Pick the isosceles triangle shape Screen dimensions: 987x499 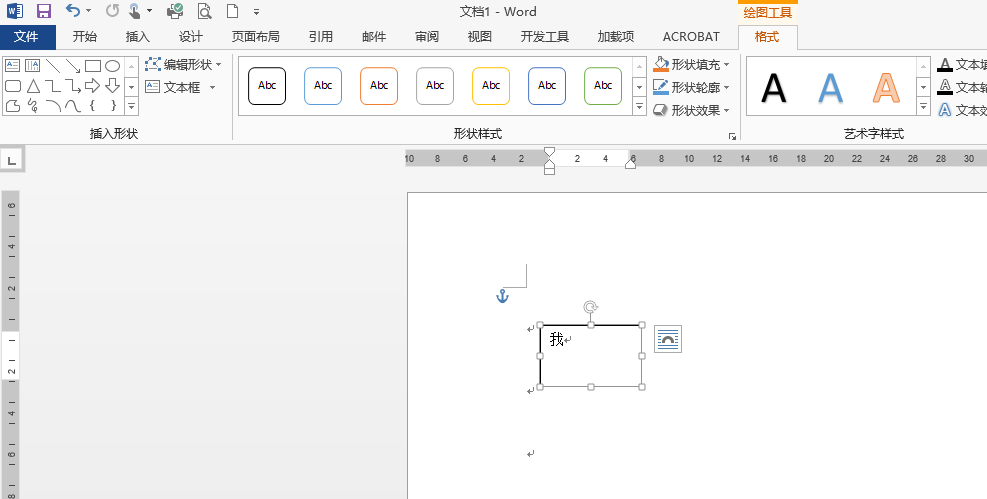click(33, 86)
